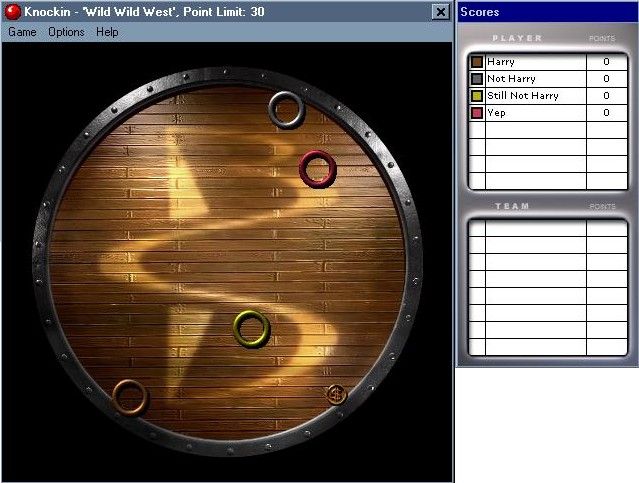Viewport: 639px width, 483px height.
Task: Open the Help menu
Action: (x=107, y=32)
